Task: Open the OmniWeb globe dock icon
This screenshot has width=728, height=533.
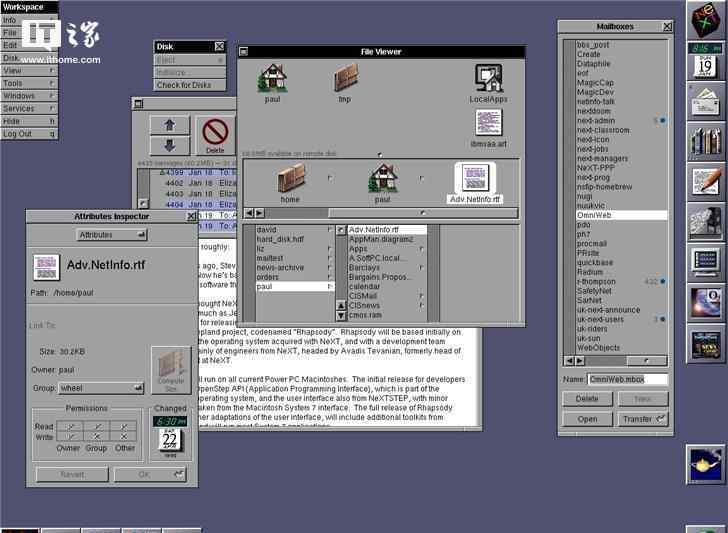Action: [x=705, y=302]
